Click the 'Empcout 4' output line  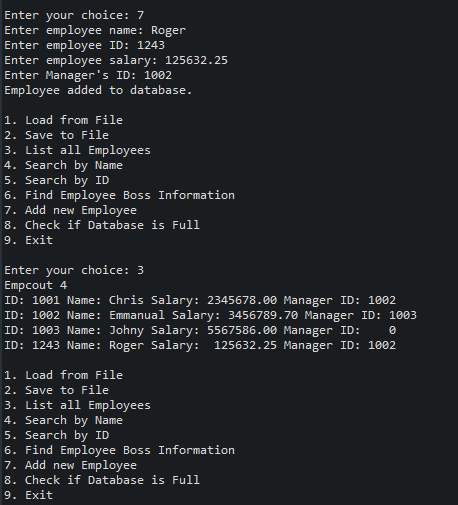tap(36, 285)
